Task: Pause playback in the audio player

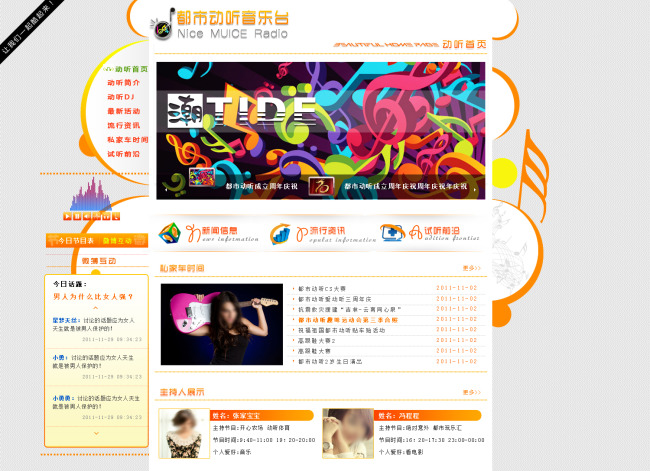Action: coord(77,216)
